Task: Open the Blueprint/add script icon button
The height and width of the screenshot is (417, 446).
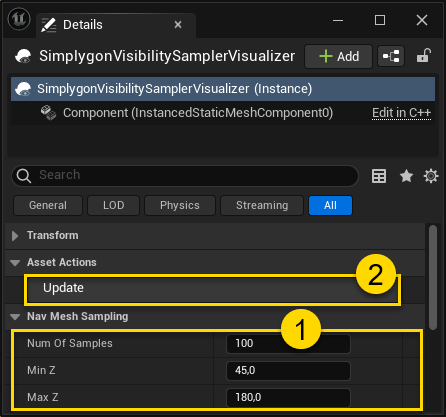Action: pyautogui.click(x=391, y=56)
